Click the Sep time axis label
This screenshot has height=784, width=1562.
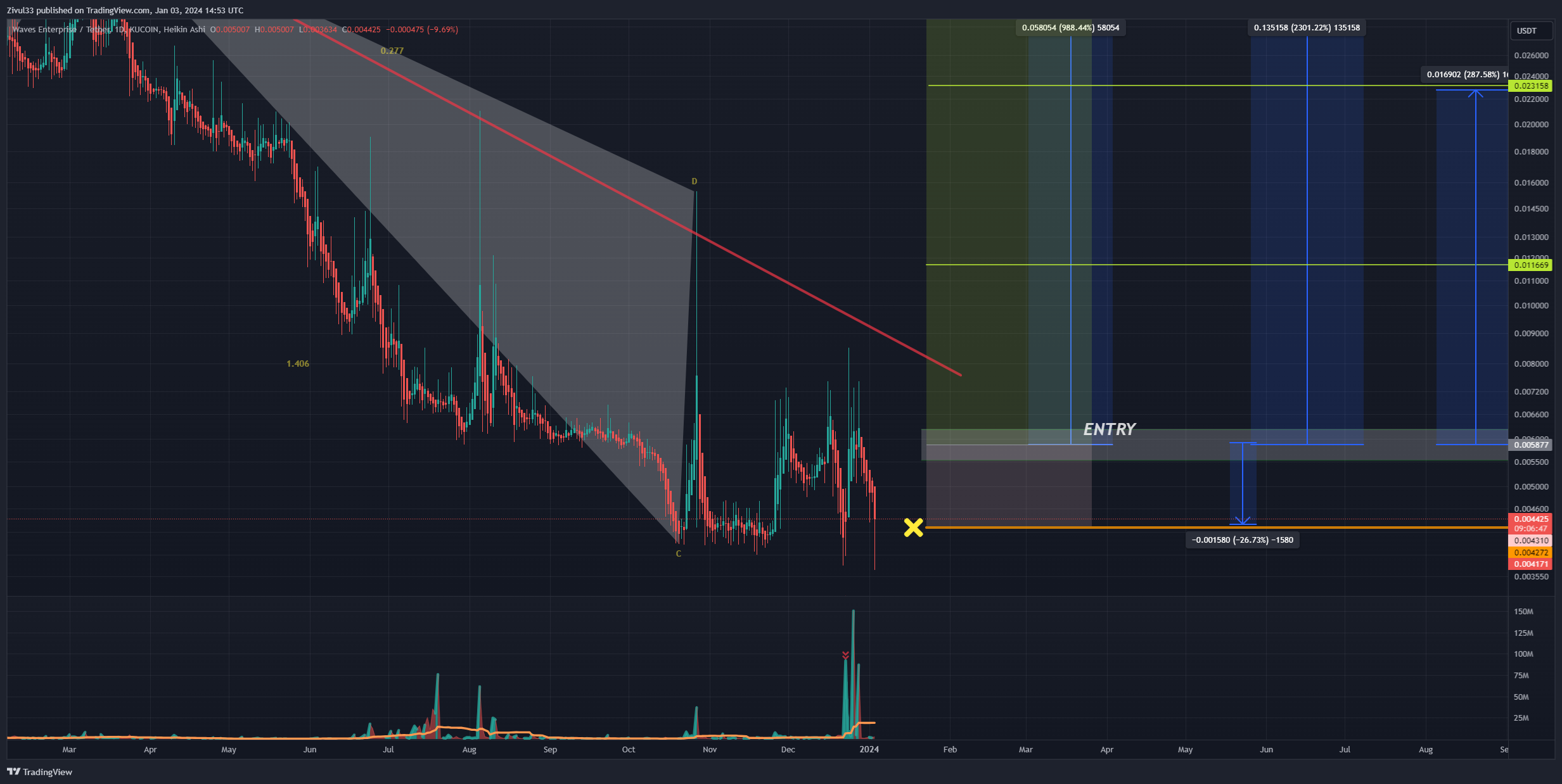550,750
